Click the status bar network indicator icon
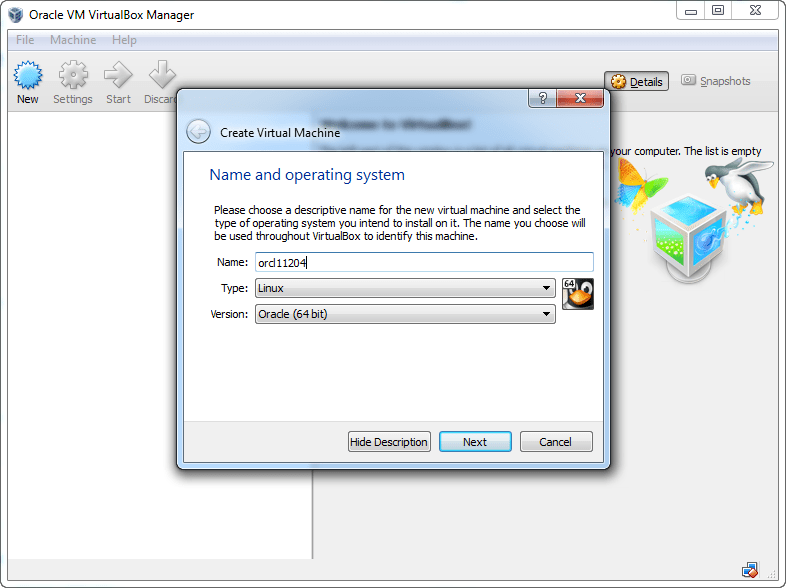The width and height of the screenshot is (786, 588). [x=750, y=570]
